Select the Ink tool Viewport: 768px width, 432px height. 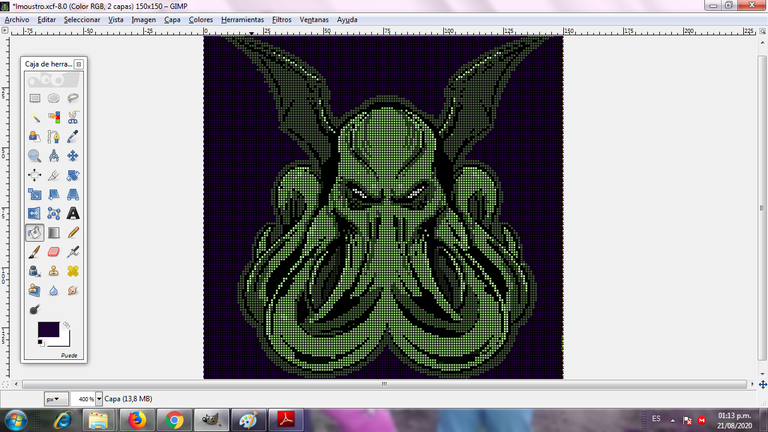pos(34,271)
